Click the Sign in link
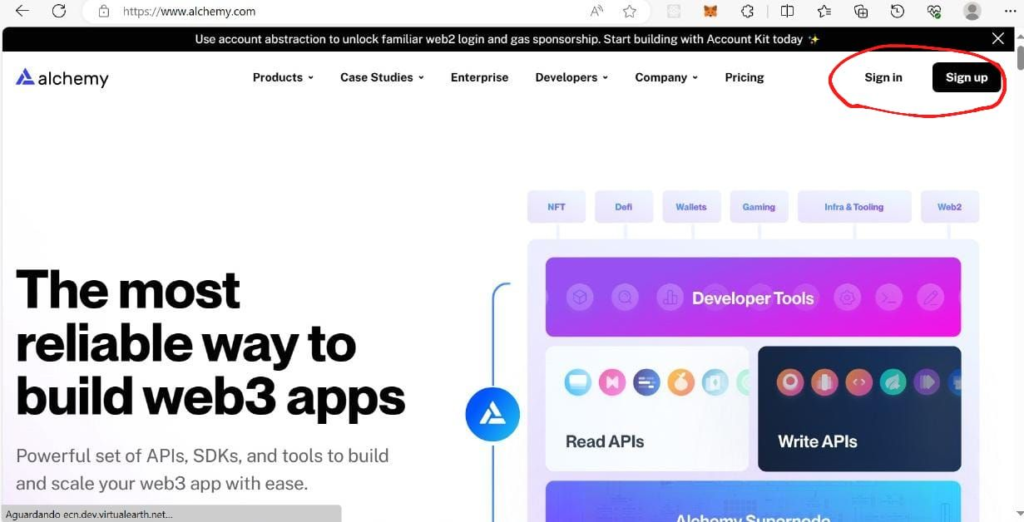 click(883, 77)
